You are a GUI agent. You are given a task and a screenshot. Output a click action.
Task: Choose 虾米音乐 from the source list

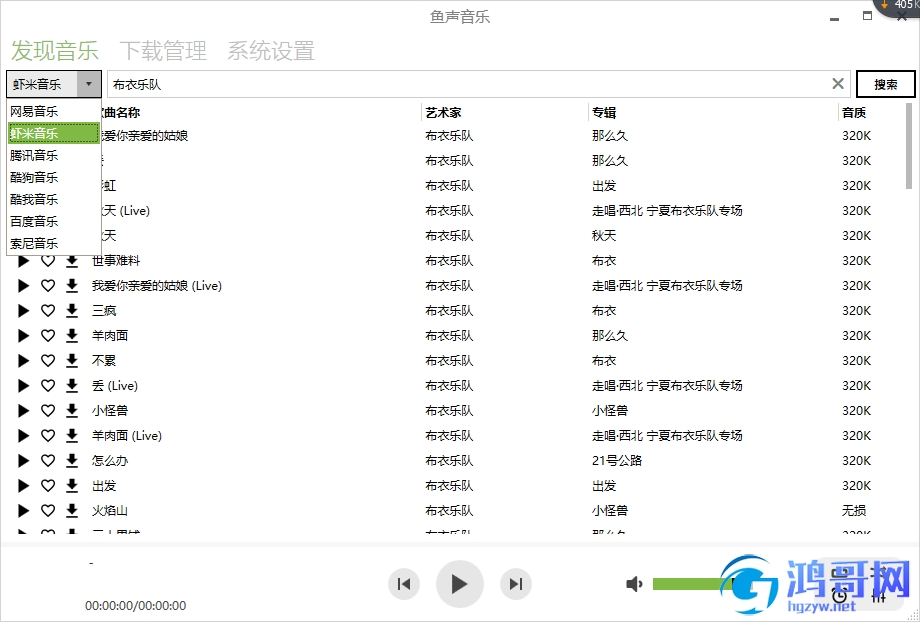tap(53, 133)
